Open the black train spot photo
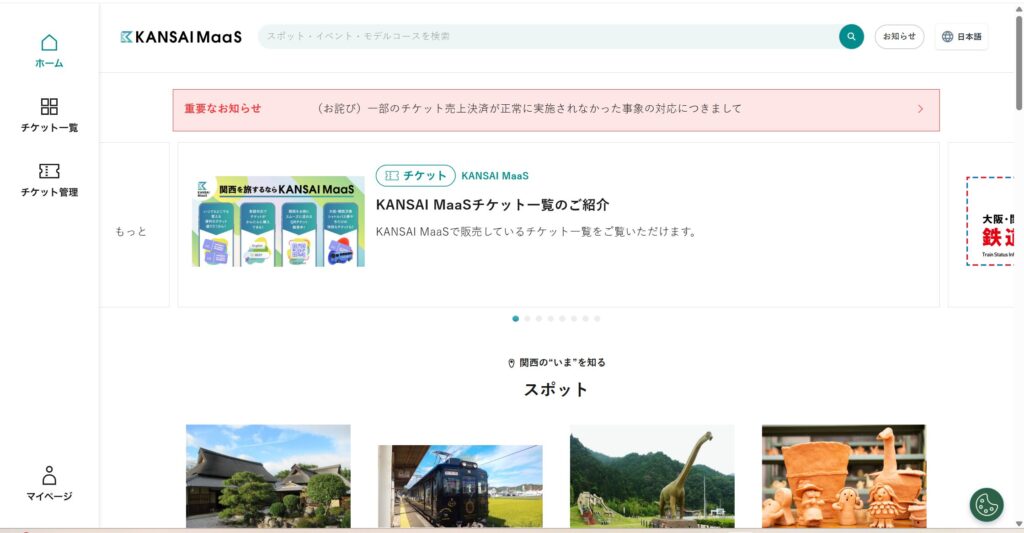The width and height of the screenshot is (1024, 533). pyautogui.click(x=460, y=486)
